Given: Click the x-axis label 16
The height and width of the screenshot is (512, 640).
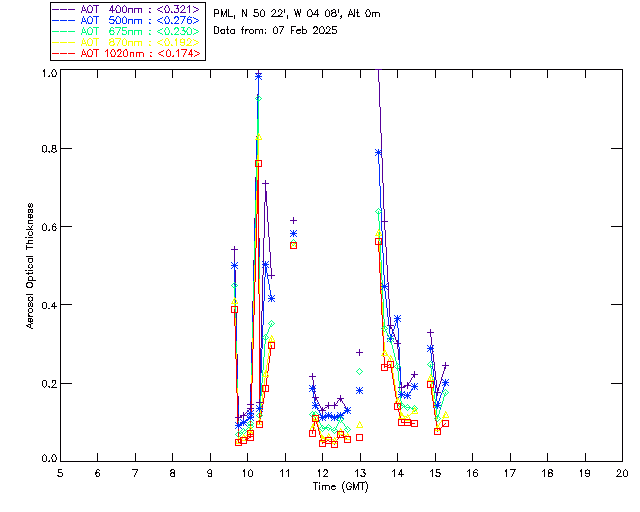Looking at the screenshot, I should (x=473, y=473).
